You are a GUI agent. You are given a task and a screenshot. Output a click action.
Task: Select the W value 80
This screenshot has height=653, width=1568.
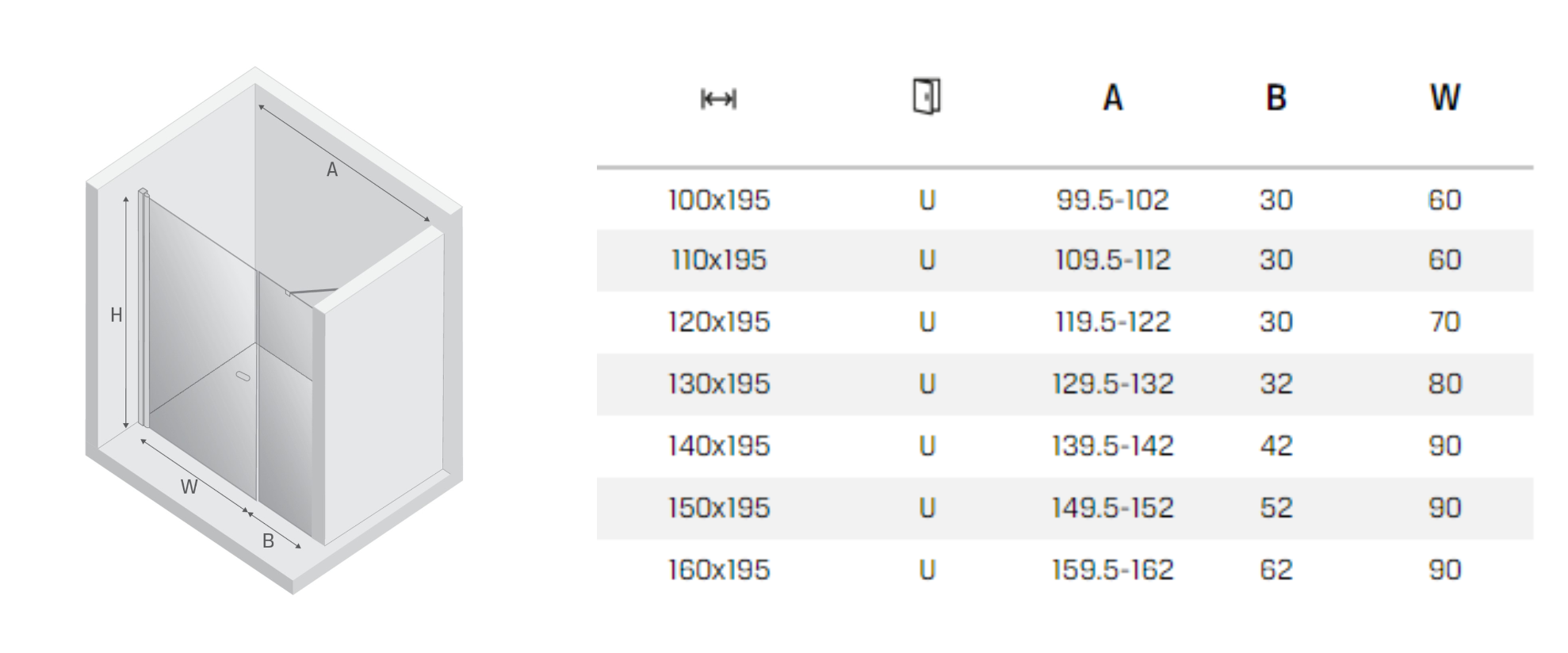(x=1445, y=384)
